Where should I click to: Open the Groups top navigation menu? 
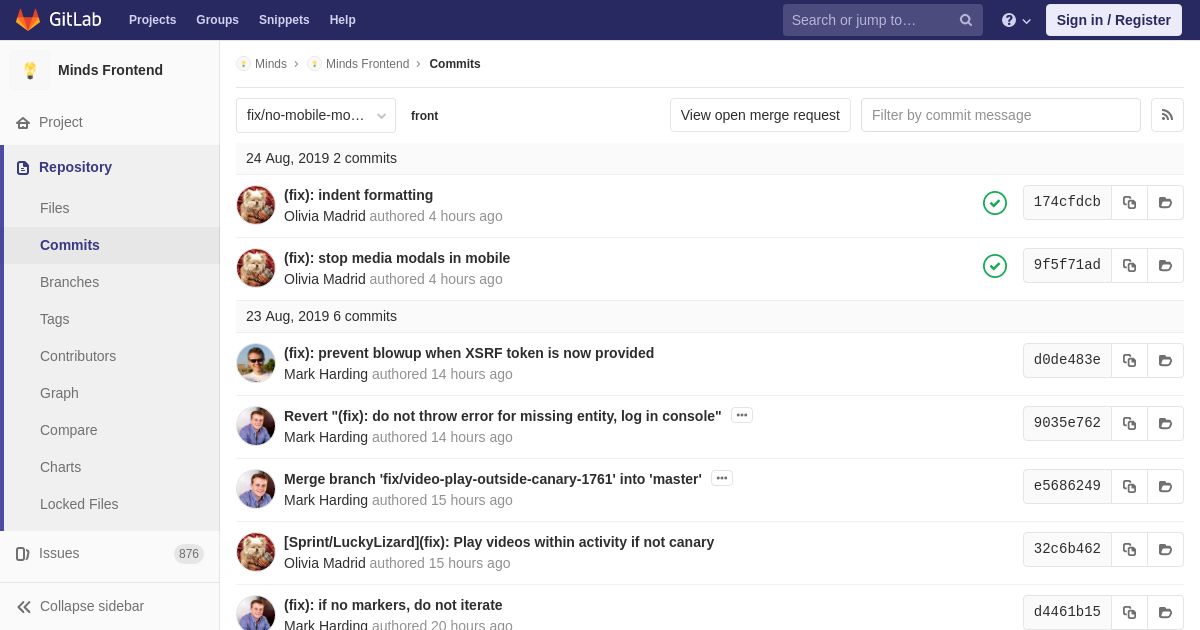[x=217, y=20]
